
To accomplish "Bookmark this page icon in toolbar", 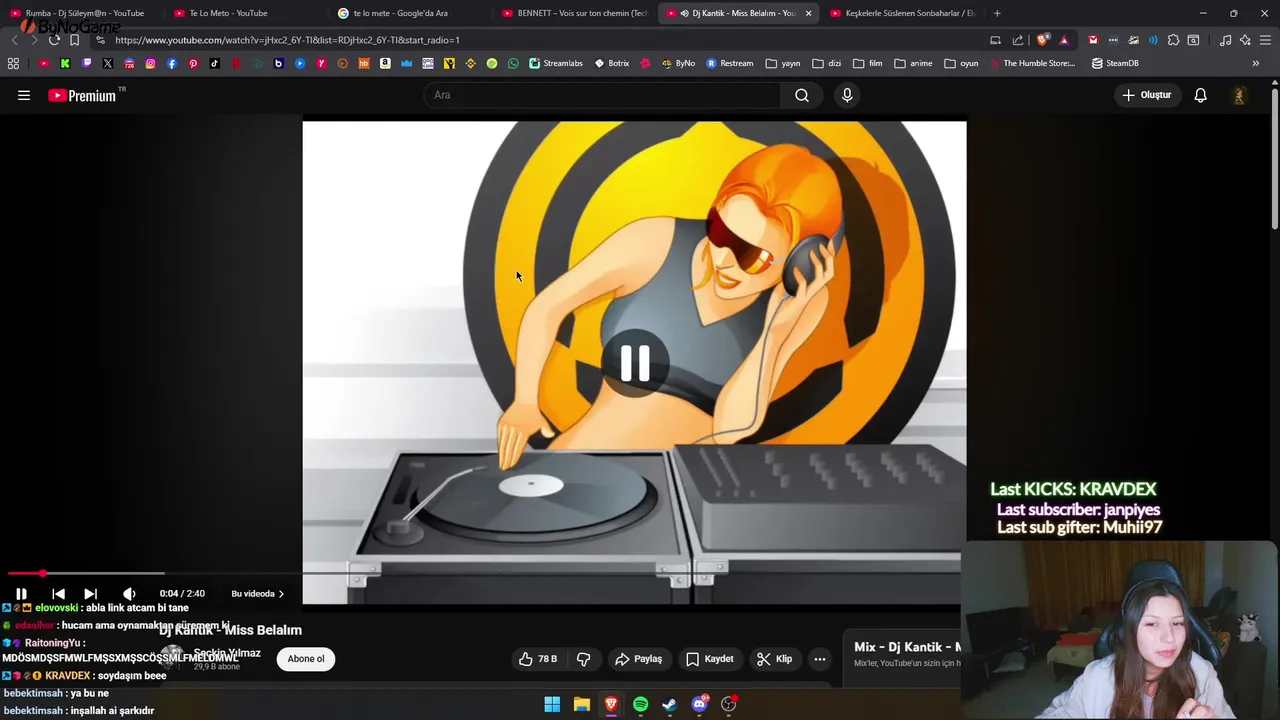I will (74, 40).
